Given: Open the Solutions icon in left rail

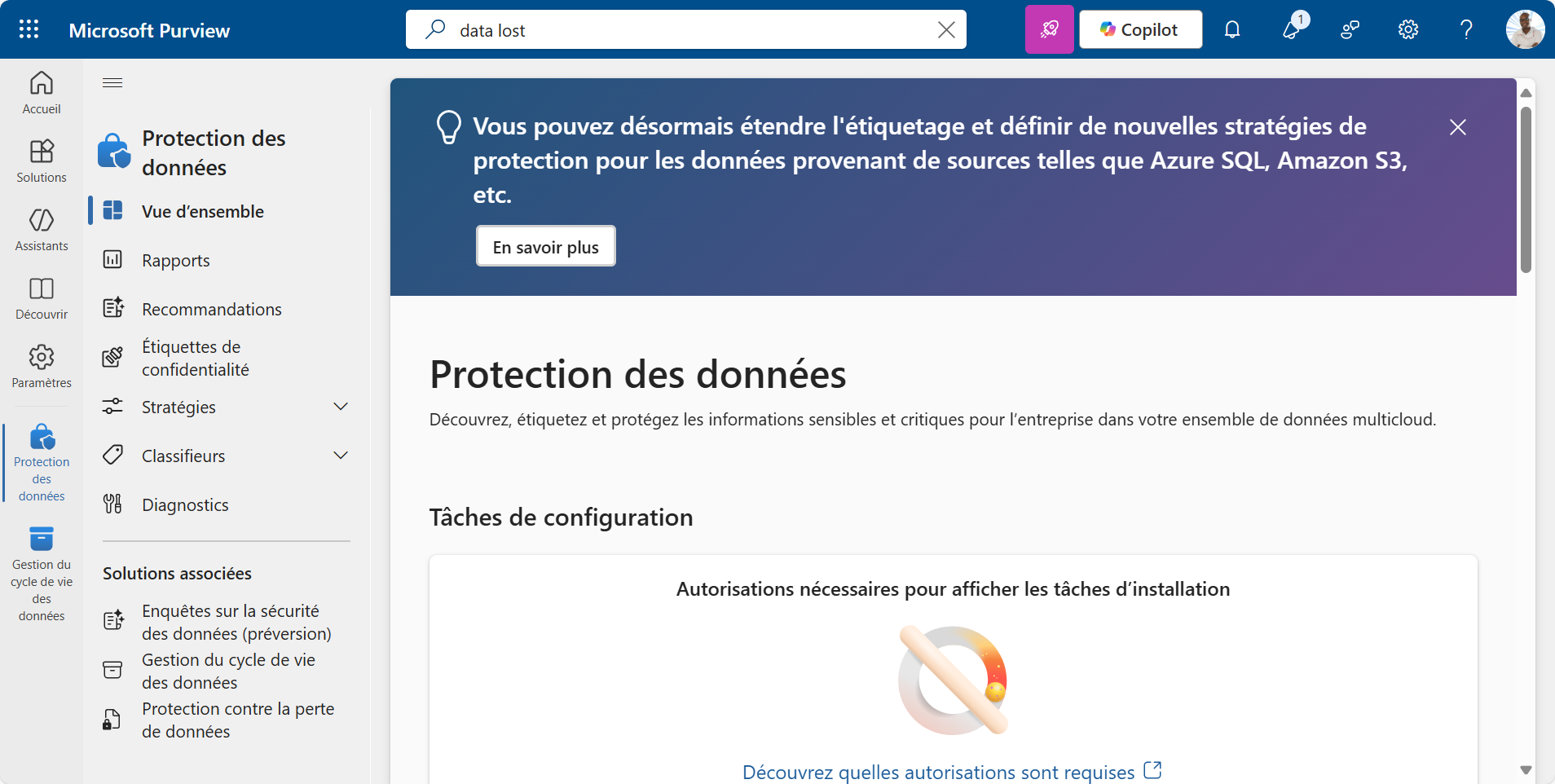Looking at the screenshot, I should coord(42,161).
